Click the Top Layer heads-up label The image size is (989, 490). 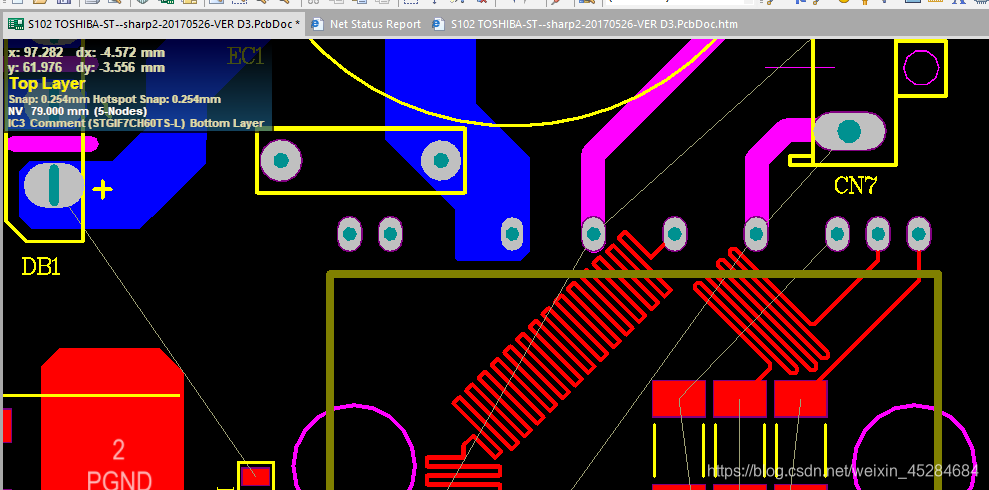click(x=47, y=84)
